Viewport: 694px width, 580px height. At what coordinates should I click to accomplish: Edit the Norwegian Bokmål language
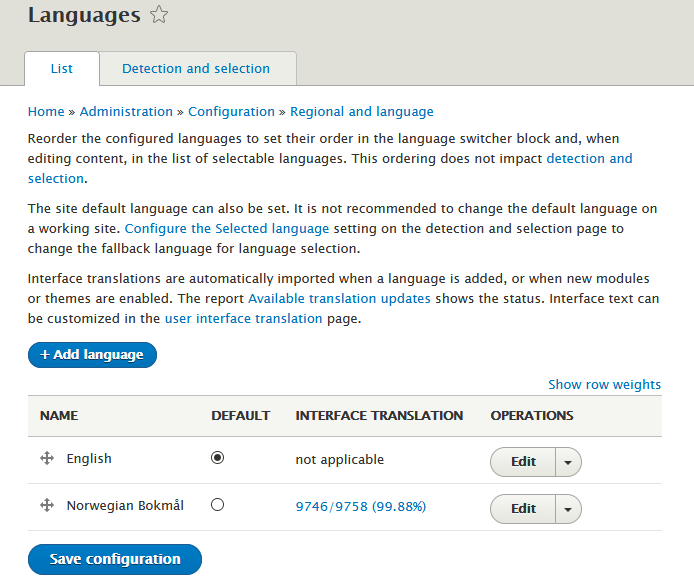point(523,509)
